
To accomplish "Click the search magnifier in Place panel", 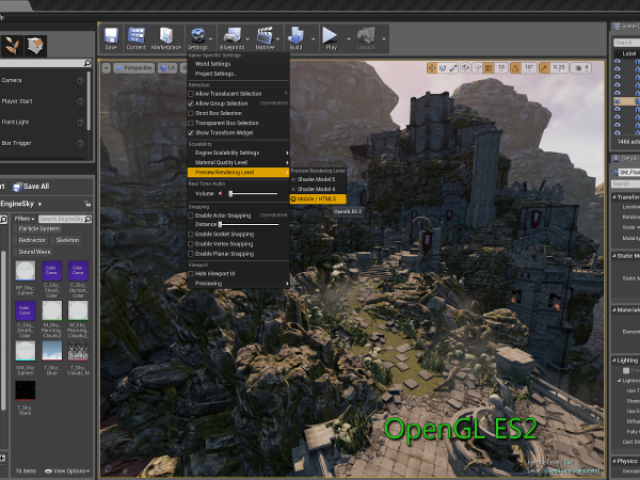I will click(x=87, y=63).
